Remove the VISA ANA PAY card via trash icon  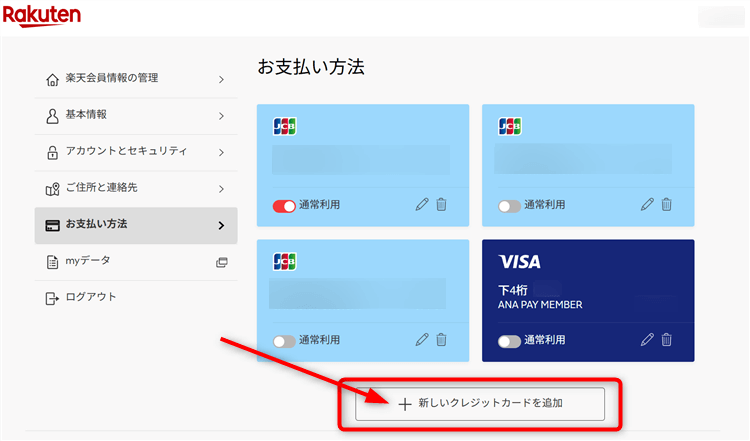click(666, 340)
